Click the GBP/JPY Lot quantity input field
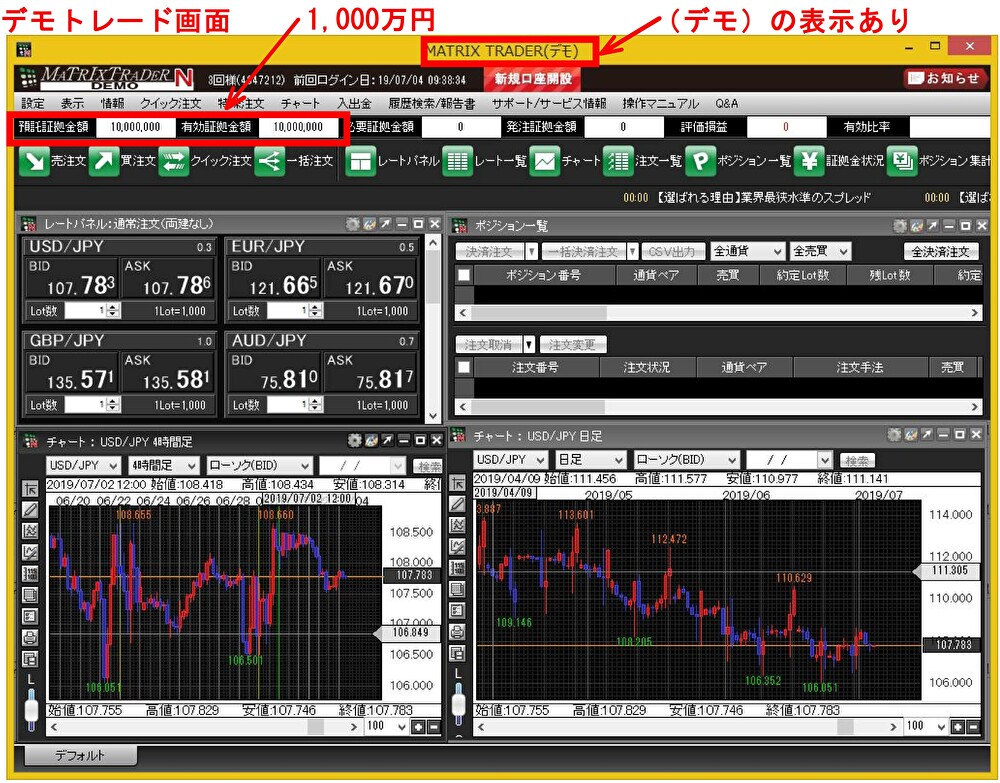The image size is (1000, 783). (85, 405)
